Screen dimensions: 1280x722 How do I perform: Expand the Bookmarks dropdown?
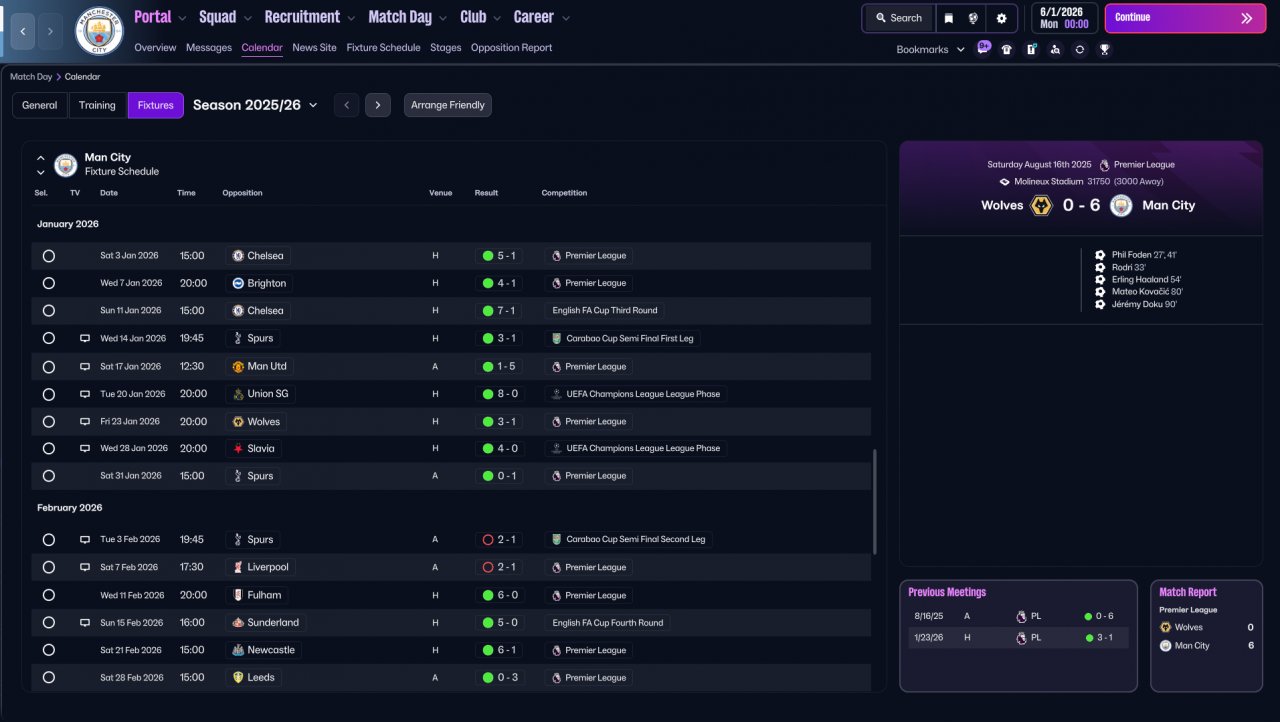coord(930,49)
